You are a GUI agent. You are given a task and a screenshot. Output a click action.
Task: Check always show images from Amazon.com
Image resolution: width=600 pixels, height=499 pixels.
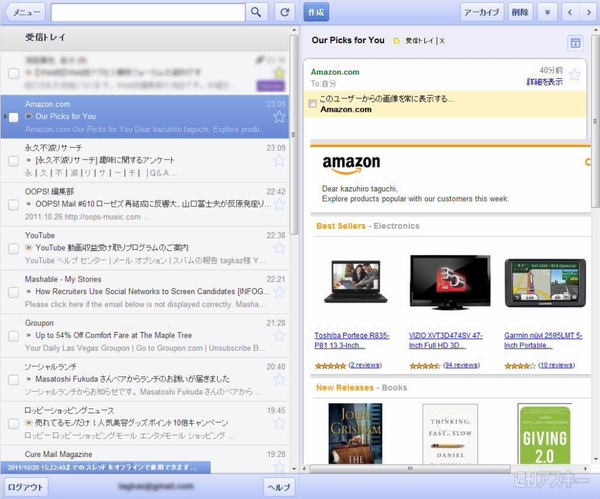(x=312, y=103)
